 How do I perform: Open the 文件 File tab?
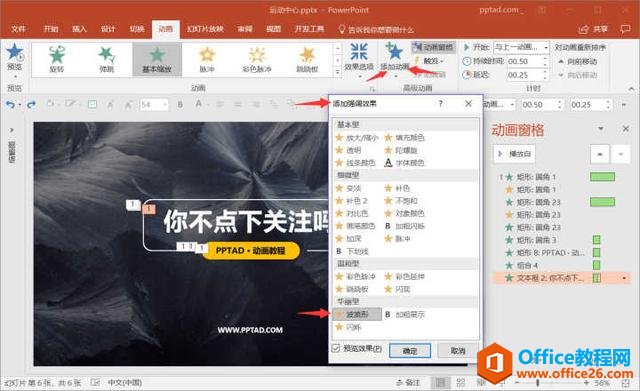coord(18,29)
